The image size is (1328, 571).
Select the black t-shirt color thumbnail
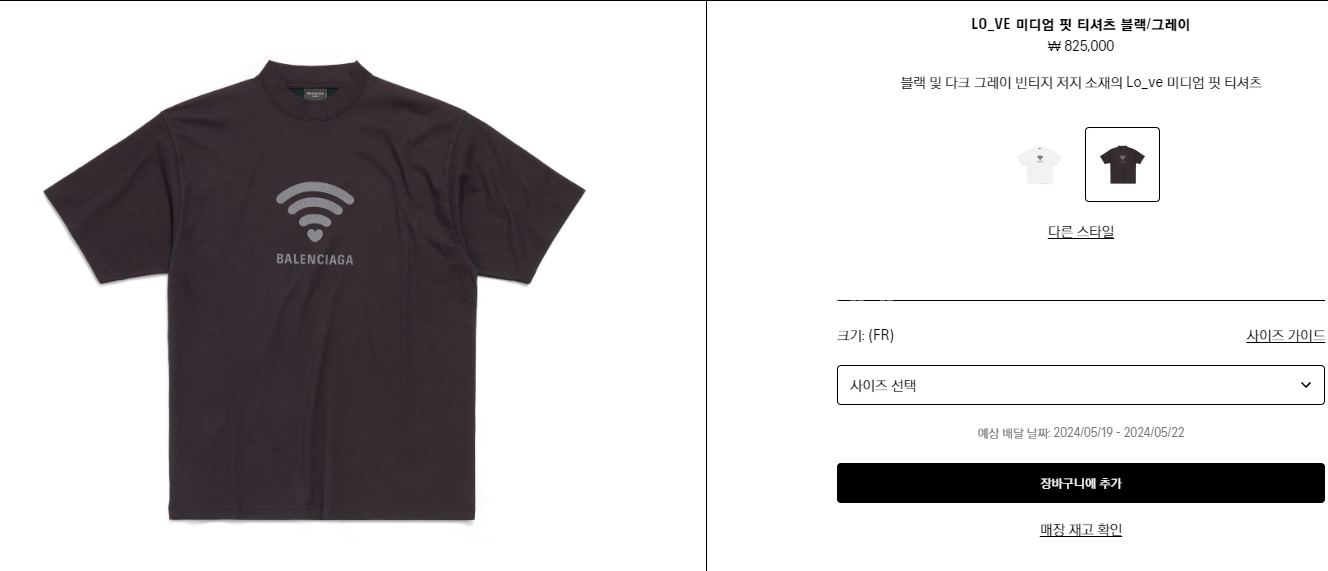tap(1122, 164)
